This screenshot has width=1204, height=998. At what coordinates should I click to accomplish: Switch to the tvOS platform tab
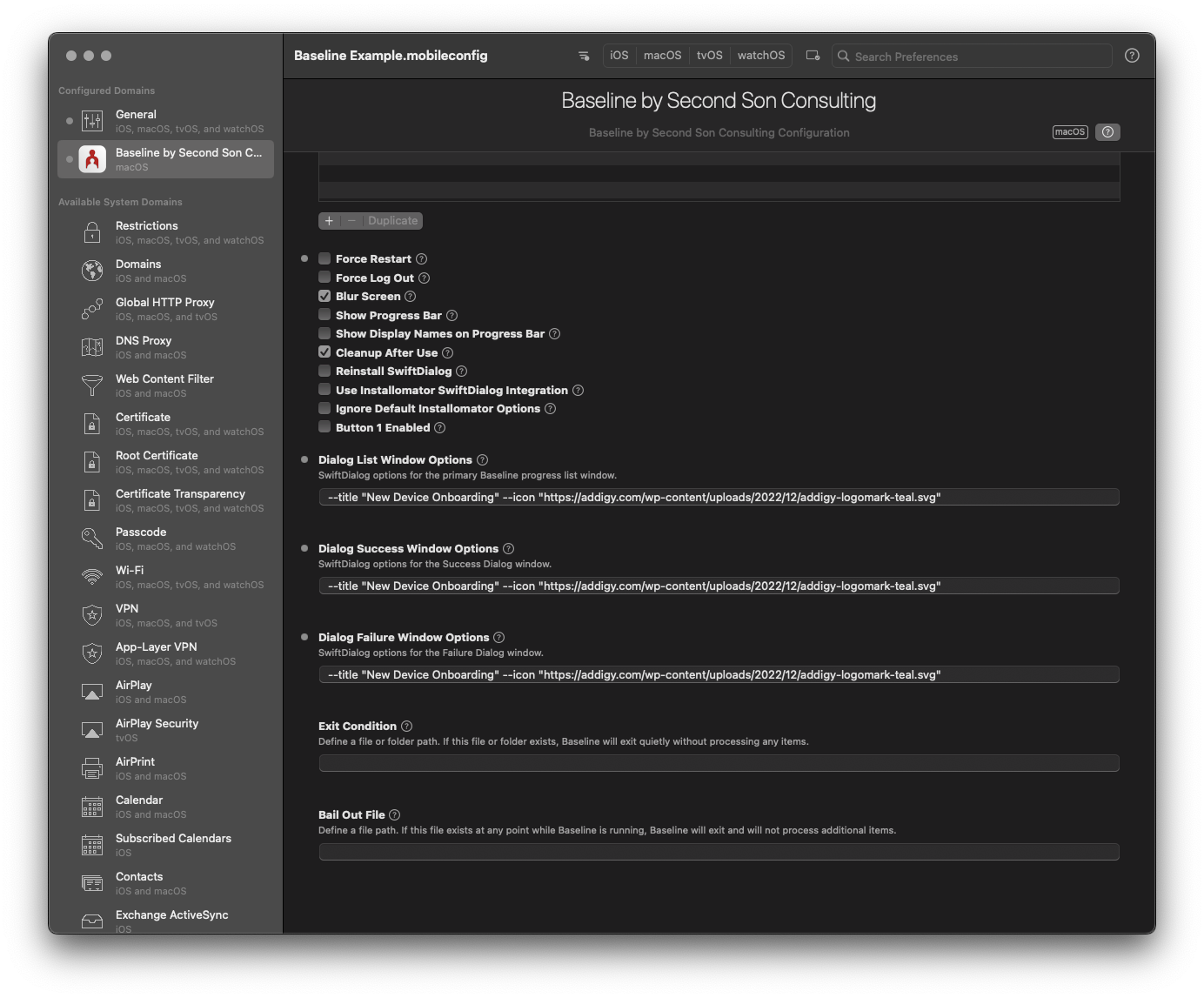(710, 56)
